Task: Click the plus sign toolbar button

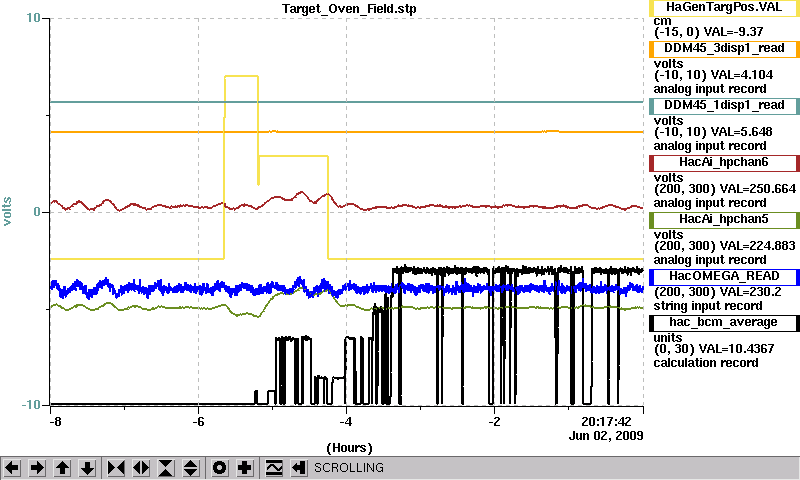Action: coord(245,468)
